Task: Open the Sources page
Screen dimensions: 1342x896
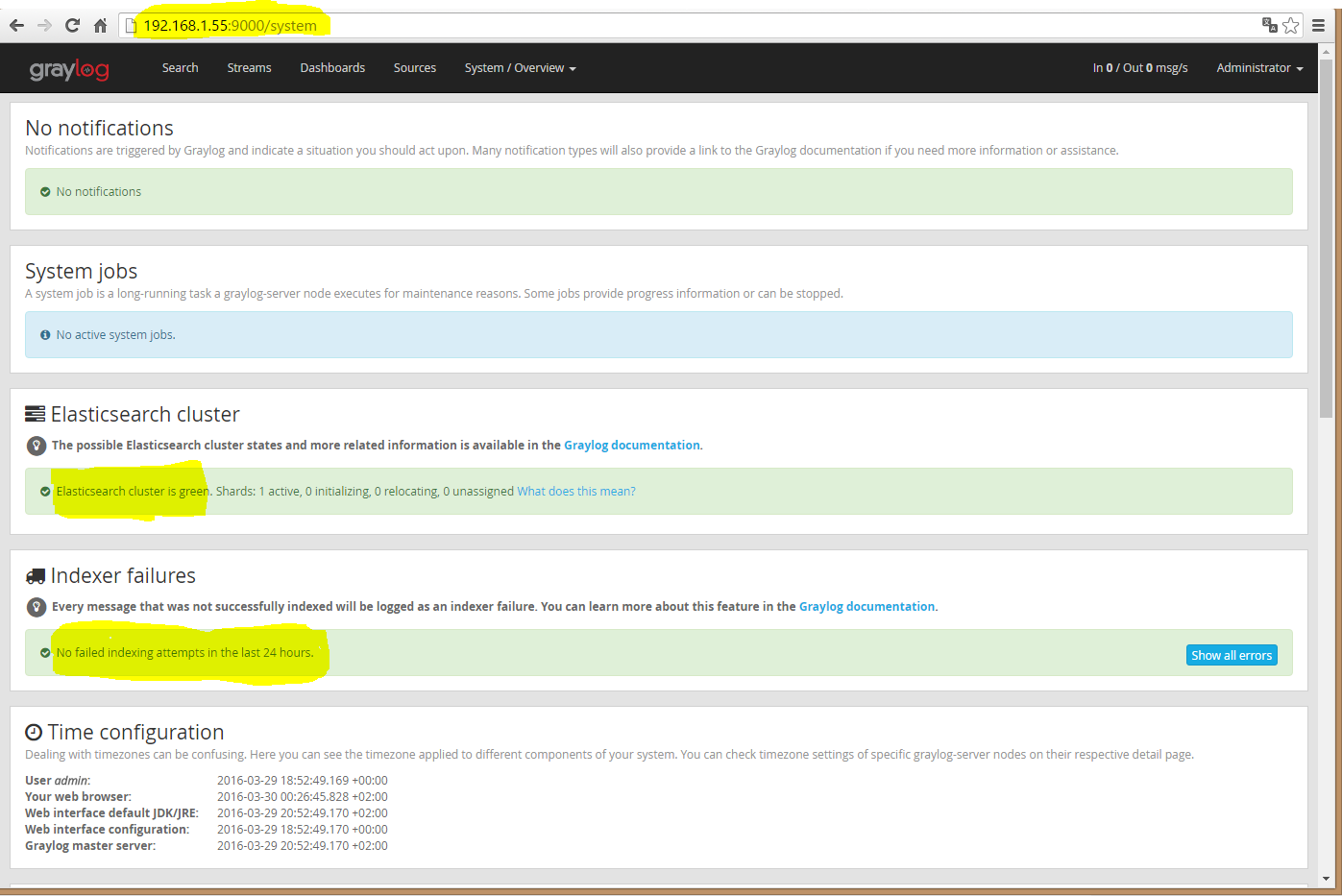Action: (415, 68)
